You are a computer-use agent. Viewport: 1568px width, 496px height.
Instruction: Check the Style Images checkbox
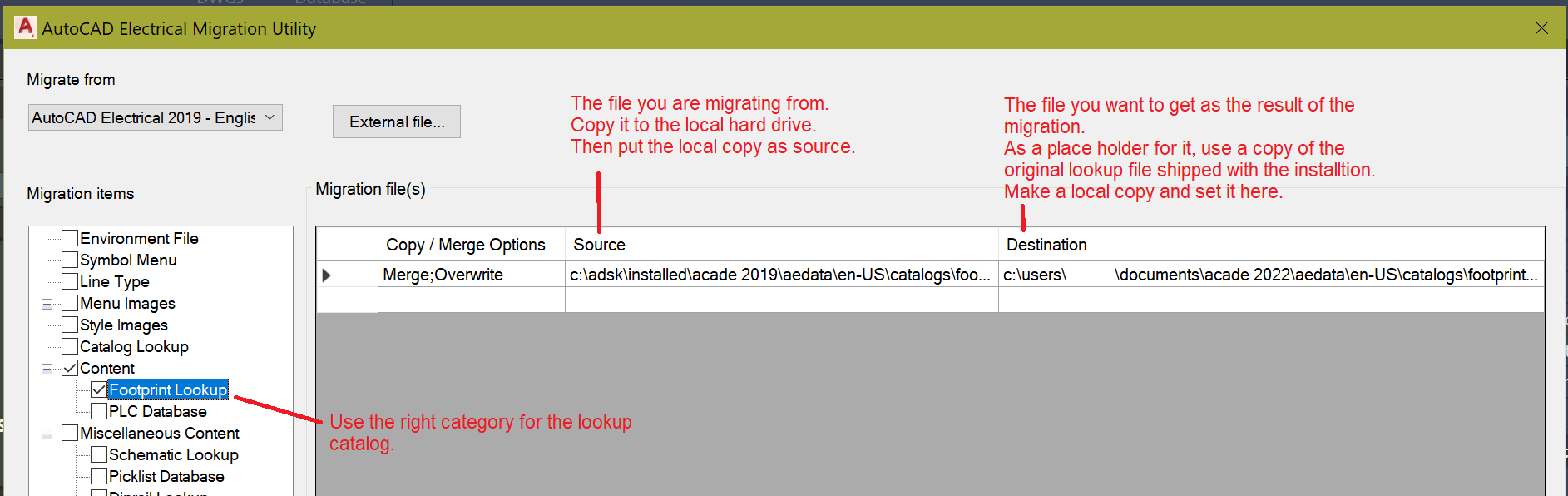(70, 325)
